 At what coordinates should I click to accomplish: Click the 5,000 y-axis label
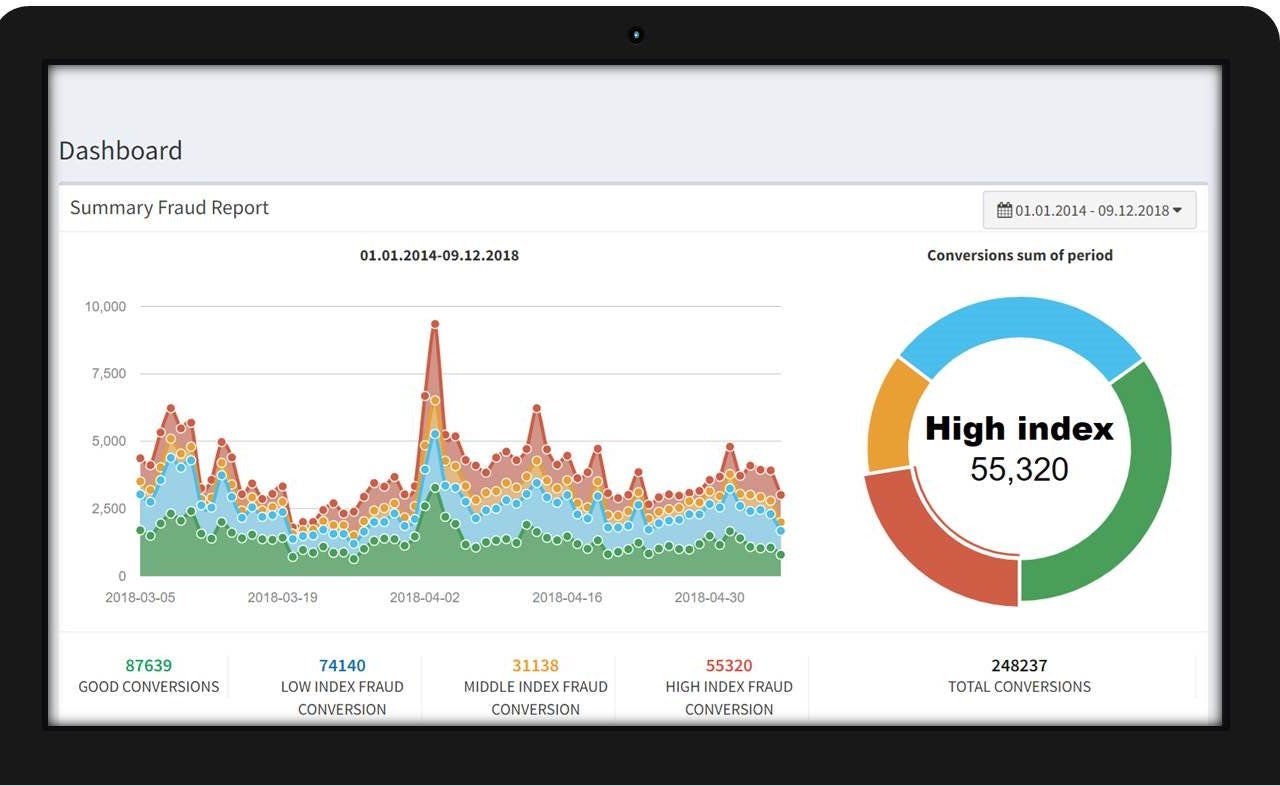click(108, 441)
